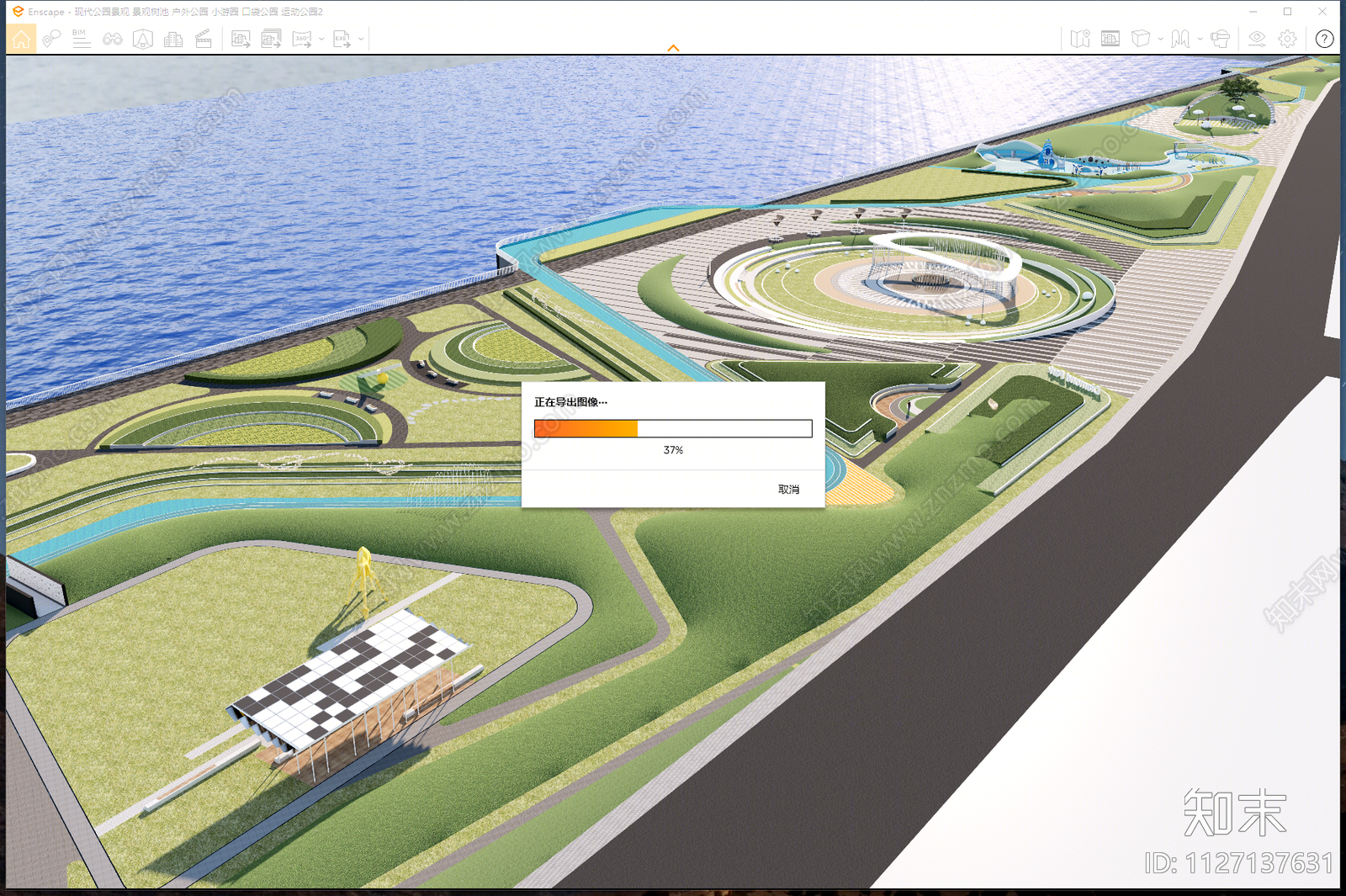Click the 37% progress text
The image size is (1346, 896).
coord(673,450)
